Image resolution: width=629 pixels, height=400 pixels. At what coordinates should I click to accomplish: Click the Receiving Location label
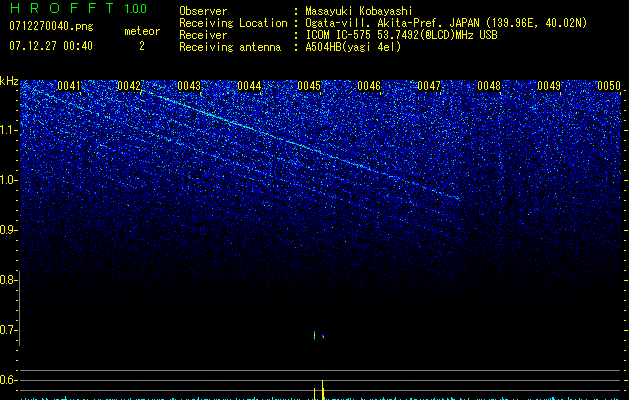[x=233, y=23]
